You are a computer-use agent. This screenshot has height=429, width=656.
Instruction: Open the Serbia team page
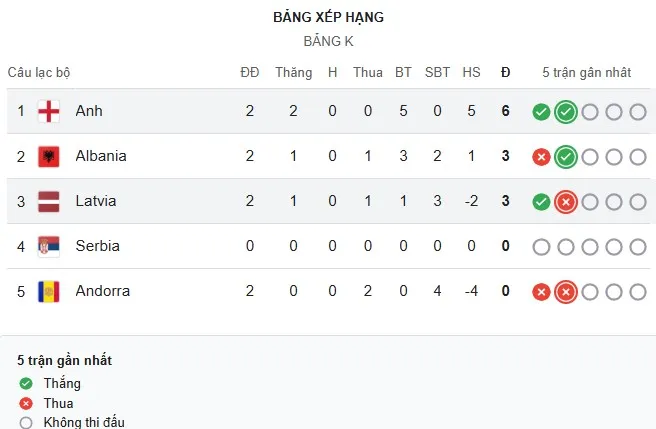(x=96, y=246)
